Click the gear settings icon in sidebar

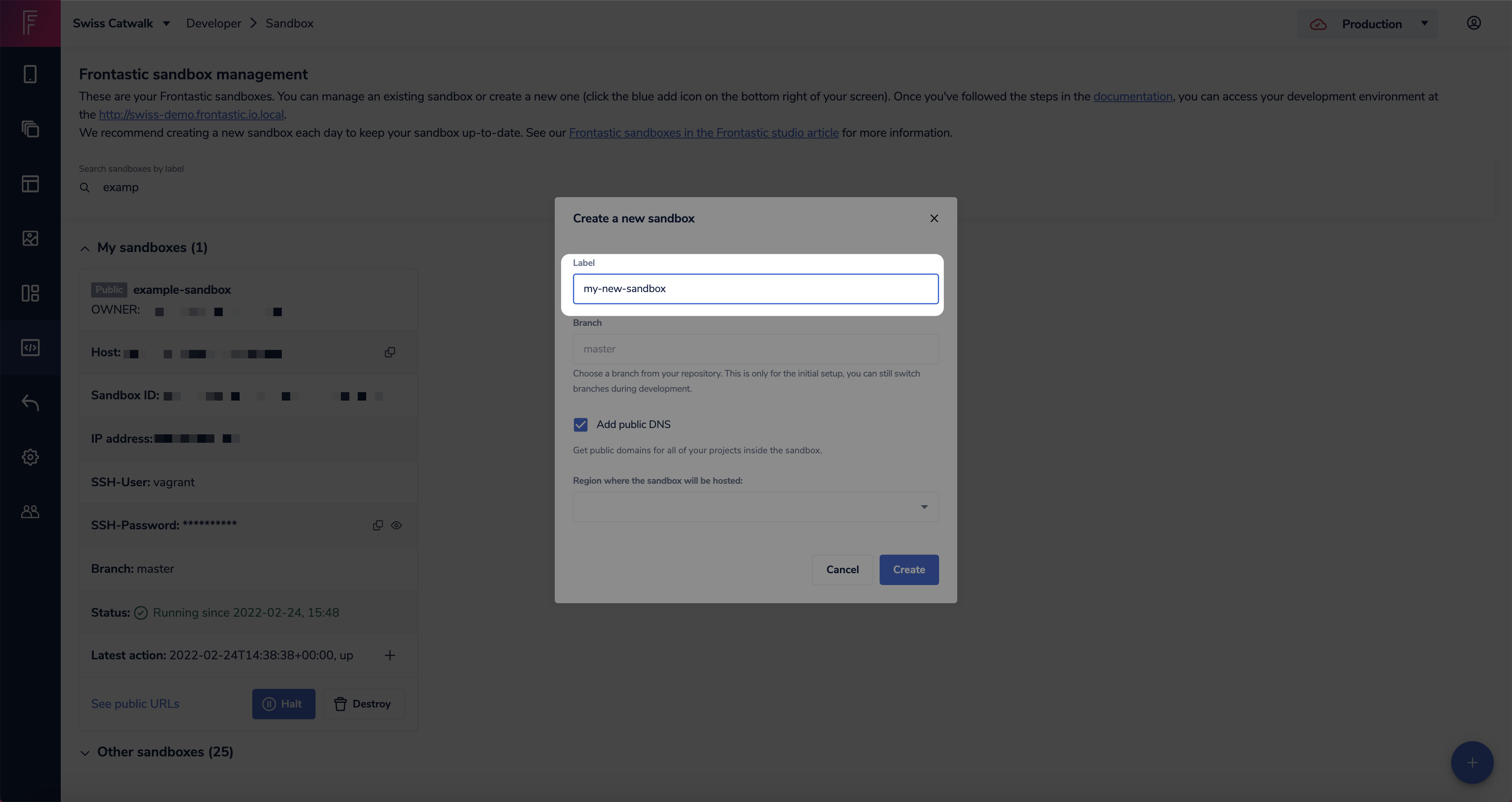[30, 457]
